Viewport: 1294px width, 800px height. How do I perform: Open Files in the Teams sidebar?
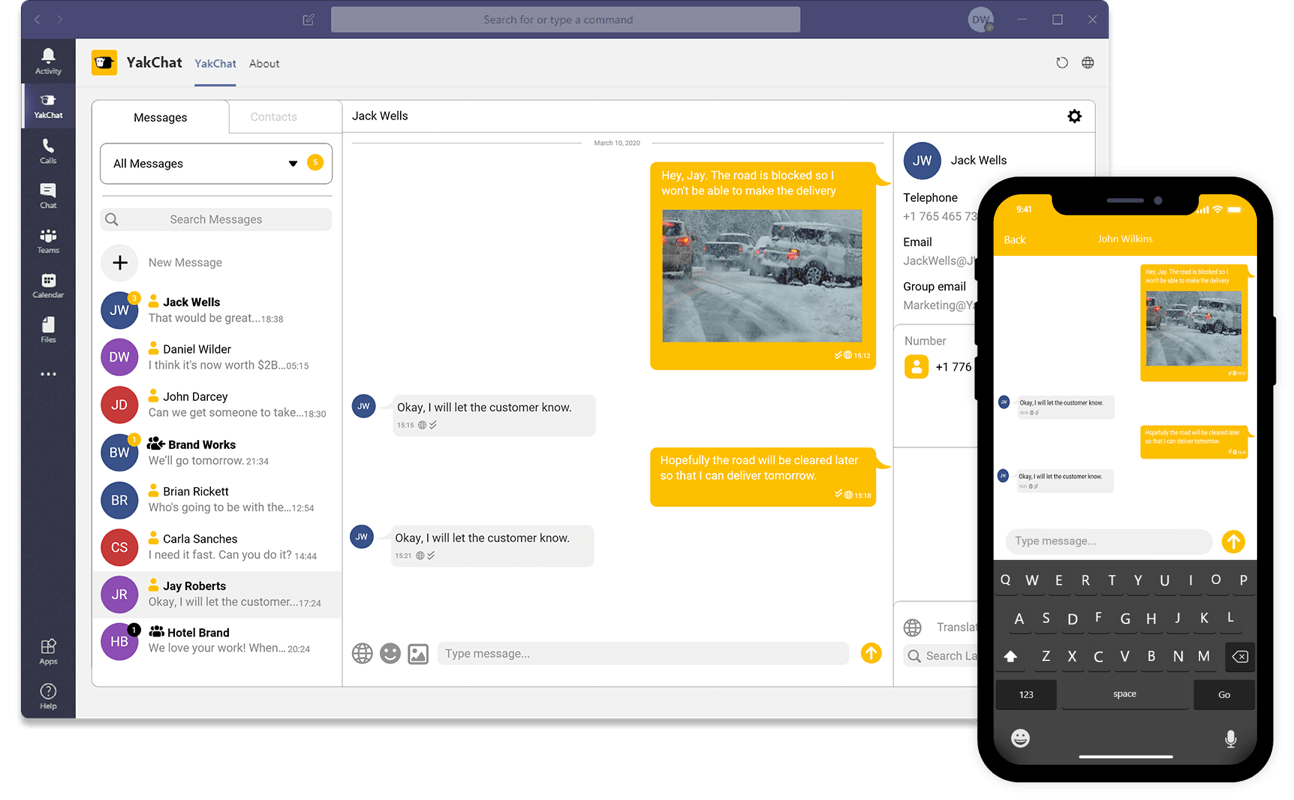pos(48,330)
